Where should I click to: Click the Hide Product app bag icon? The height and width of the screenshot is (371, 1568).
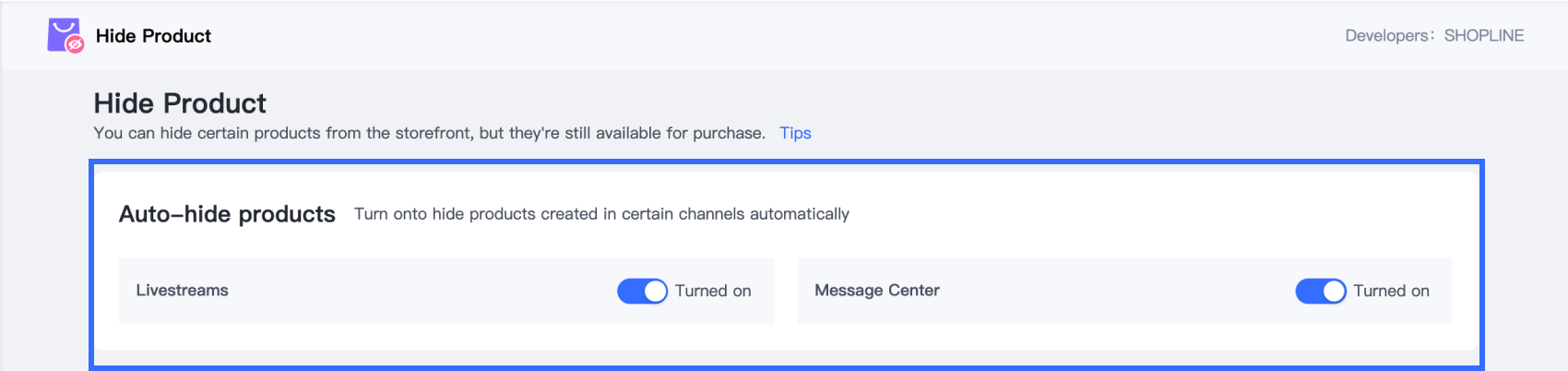click(x=62, y=33)
